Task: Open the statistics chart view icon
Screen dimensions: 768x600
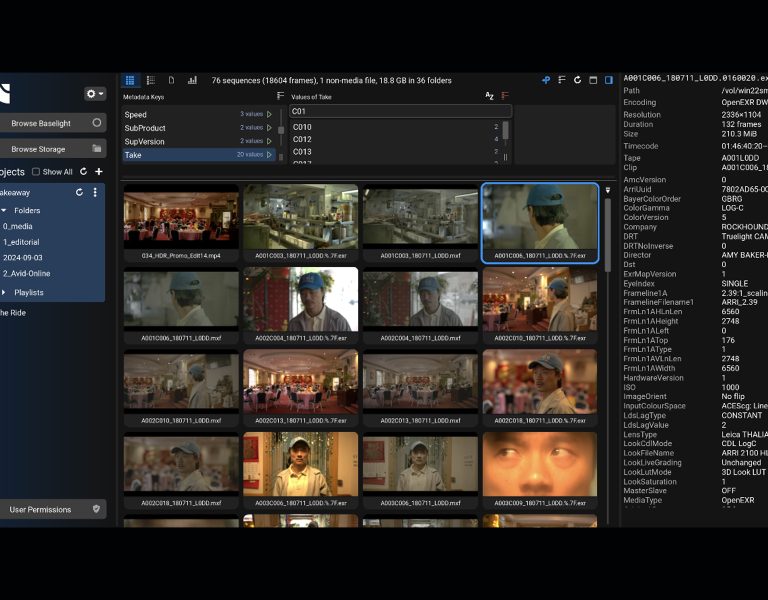Action: pyautogui.click(x=192, y=80)
